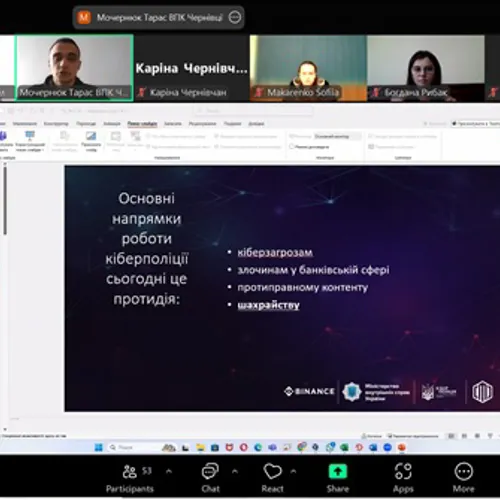Screen dimensions: 500x500
Task: Open the 'Переходи' ribbon tab
Action: click(x=86, y=124)
